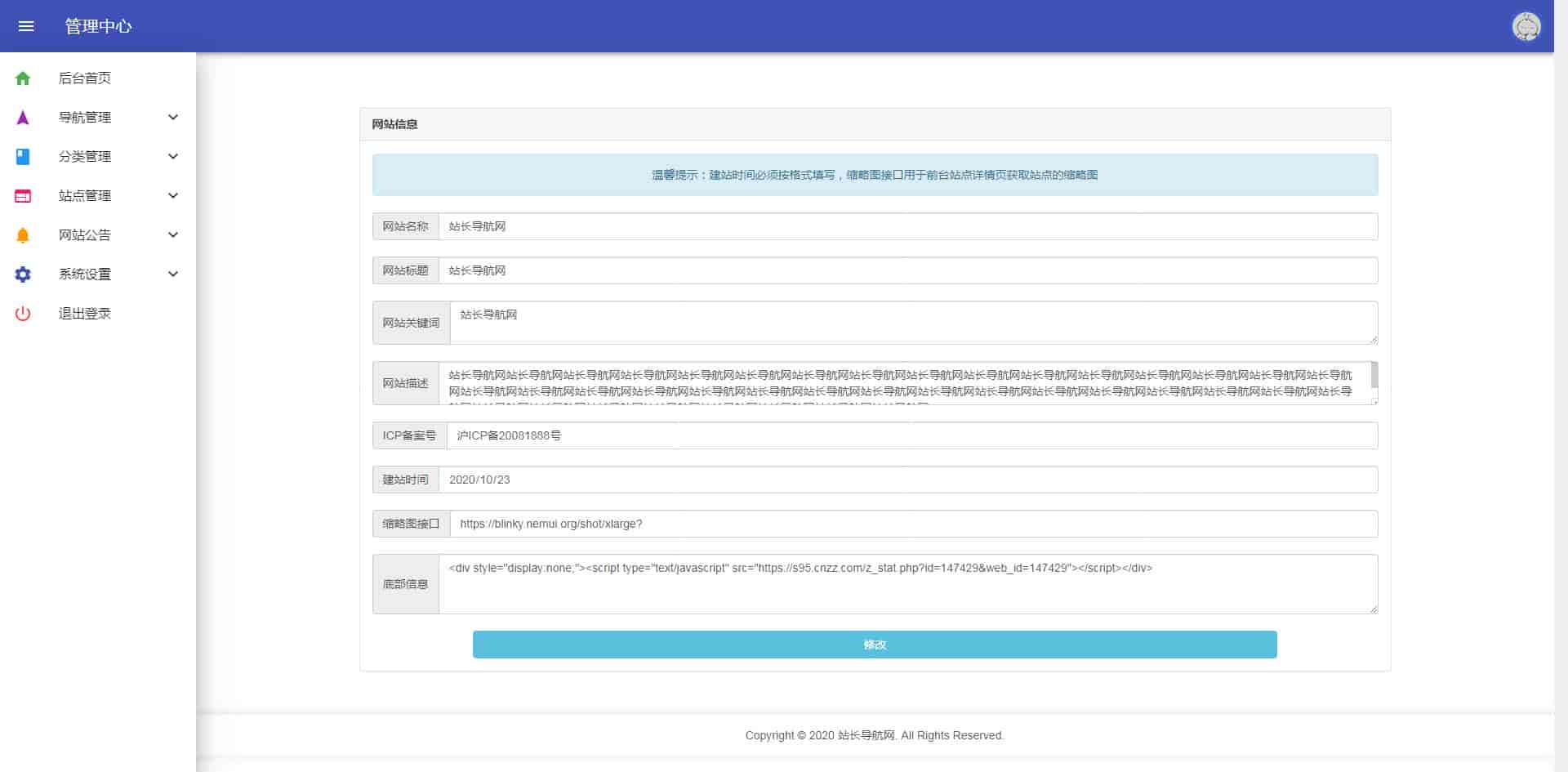This screenshot has width=1568, height=772.
Task: Open the user avatar in the header
Action: [1526, 26]
